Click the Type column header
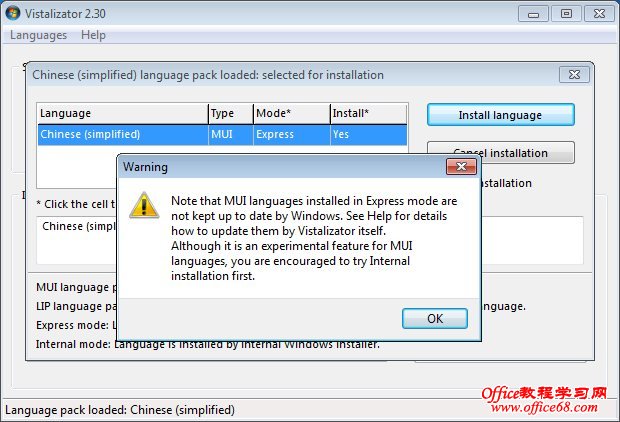The height and width of the screenshot is (422, 620). coord(231,114)
